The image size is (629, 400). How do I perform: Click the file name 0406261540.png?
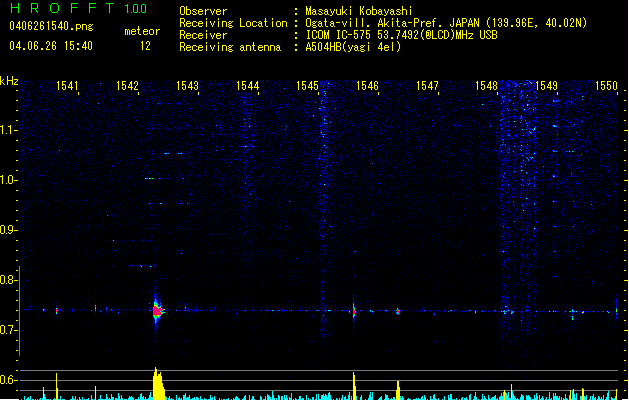[x=51, y=26]
